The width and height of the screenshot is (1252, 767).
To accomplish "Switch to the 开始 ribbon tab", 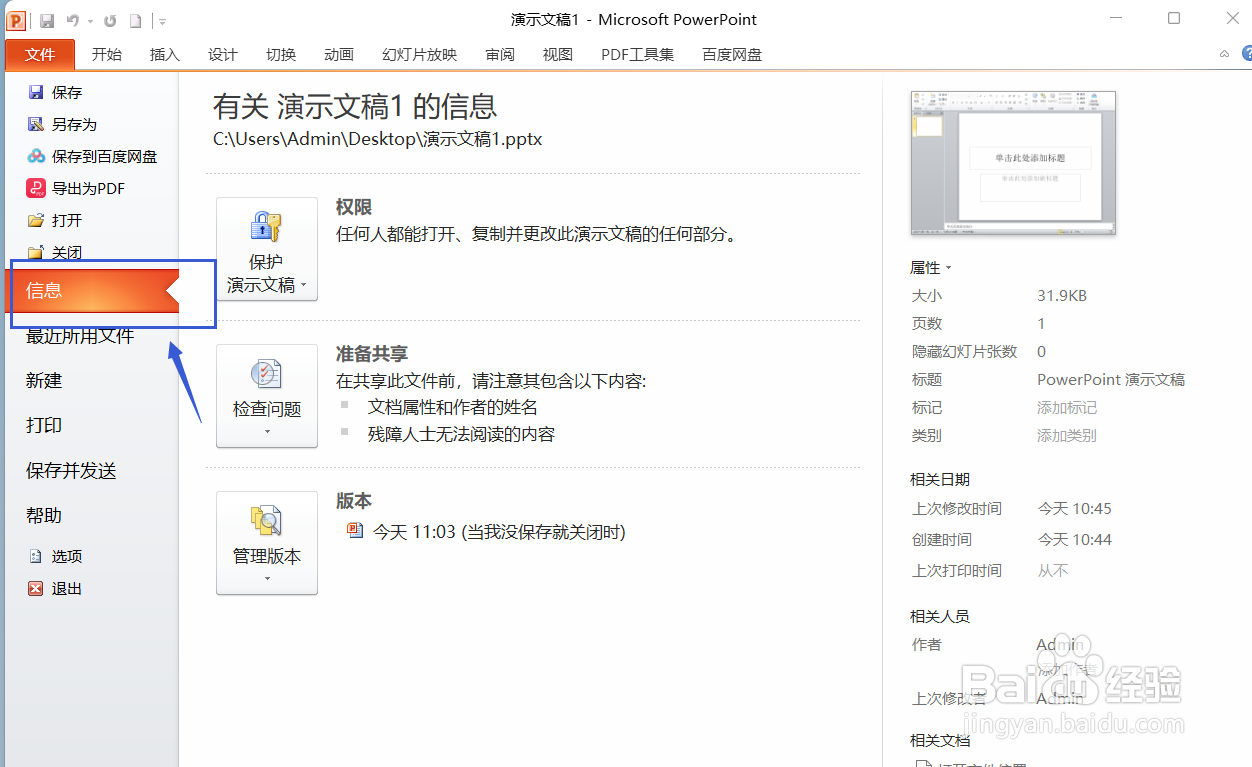I will (x=107, y=55).
